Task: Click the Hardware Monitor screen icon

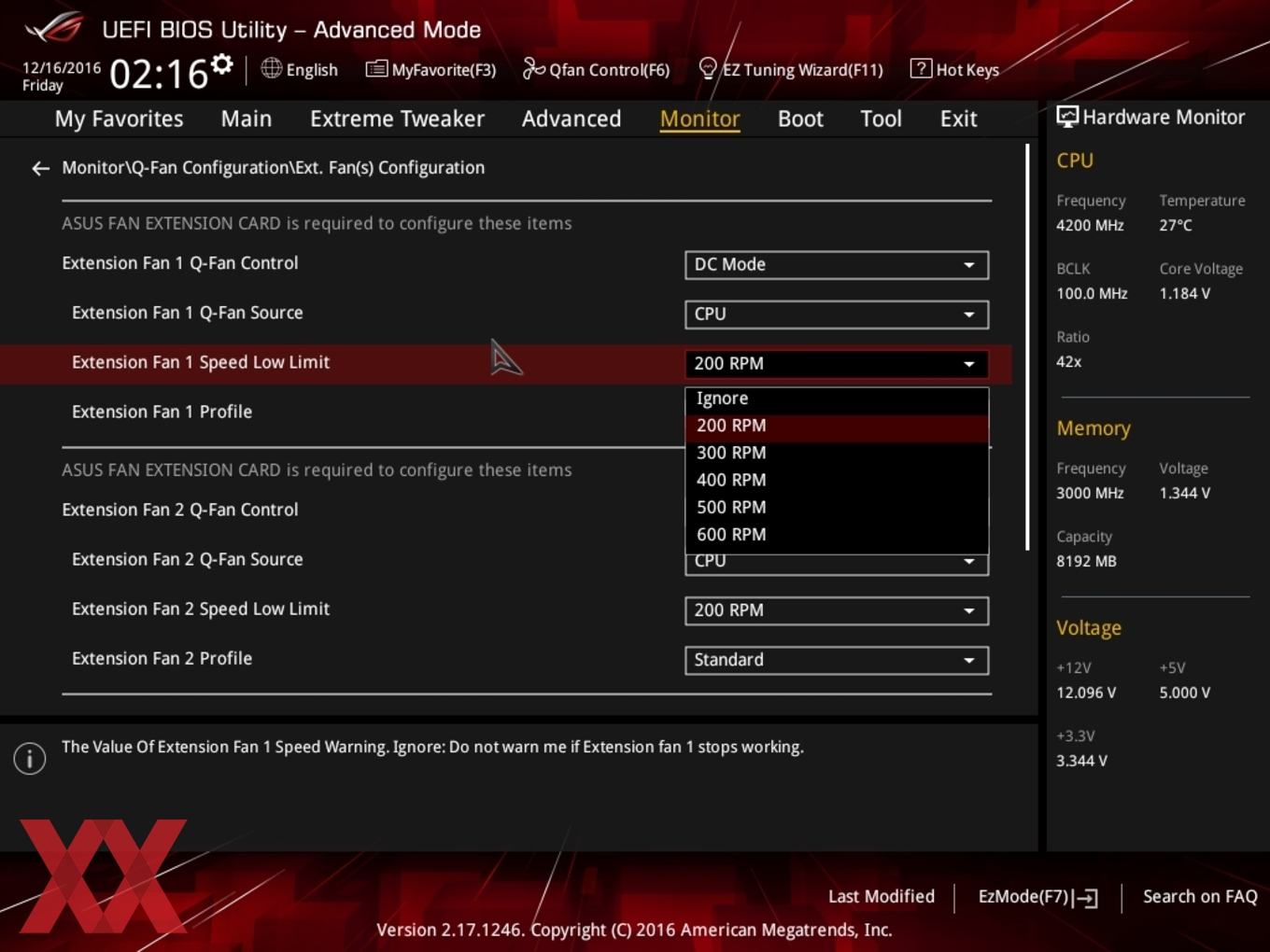Action: pos(1066,117)
